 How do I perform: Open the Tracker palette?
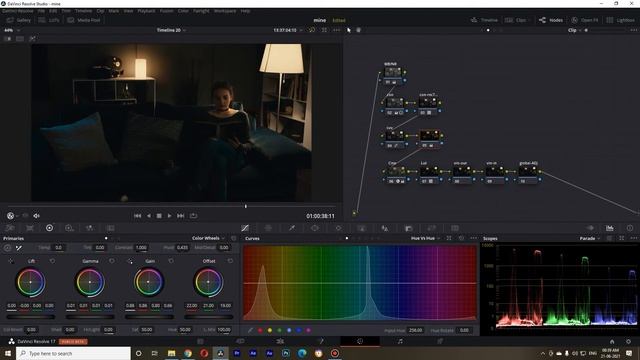(338, 228)
